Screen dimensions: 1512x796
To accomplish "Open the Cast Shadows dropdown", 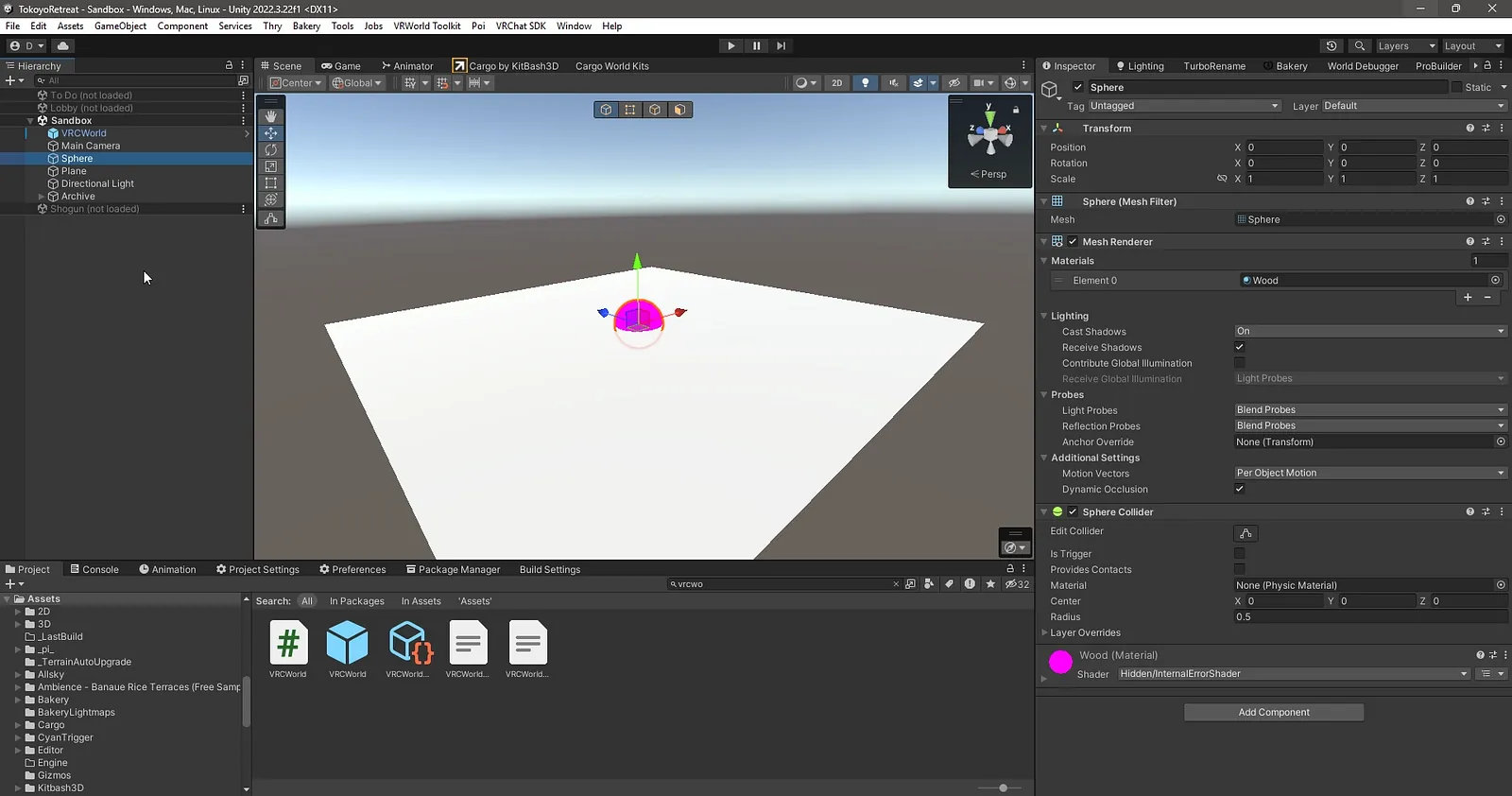I will [x=1370, y=331].
